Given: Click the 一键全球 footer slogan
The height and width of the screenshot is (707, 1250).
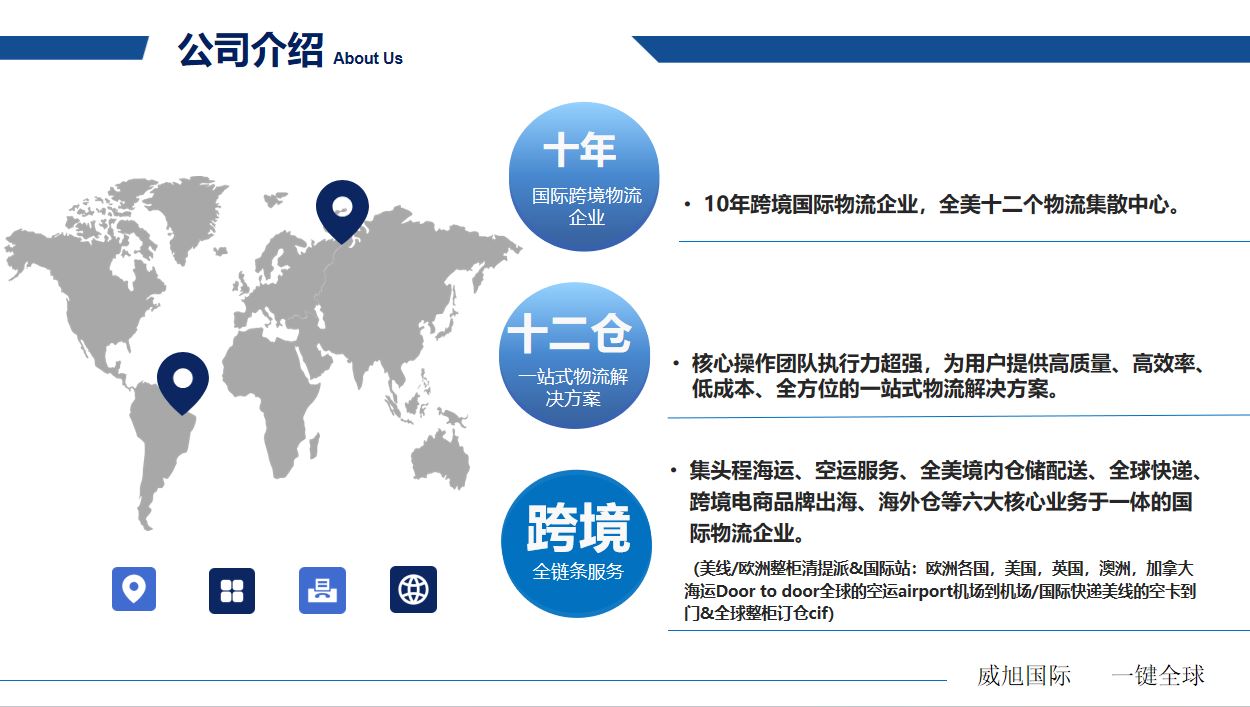Looking at the screenshot, I should [1157, 676].
